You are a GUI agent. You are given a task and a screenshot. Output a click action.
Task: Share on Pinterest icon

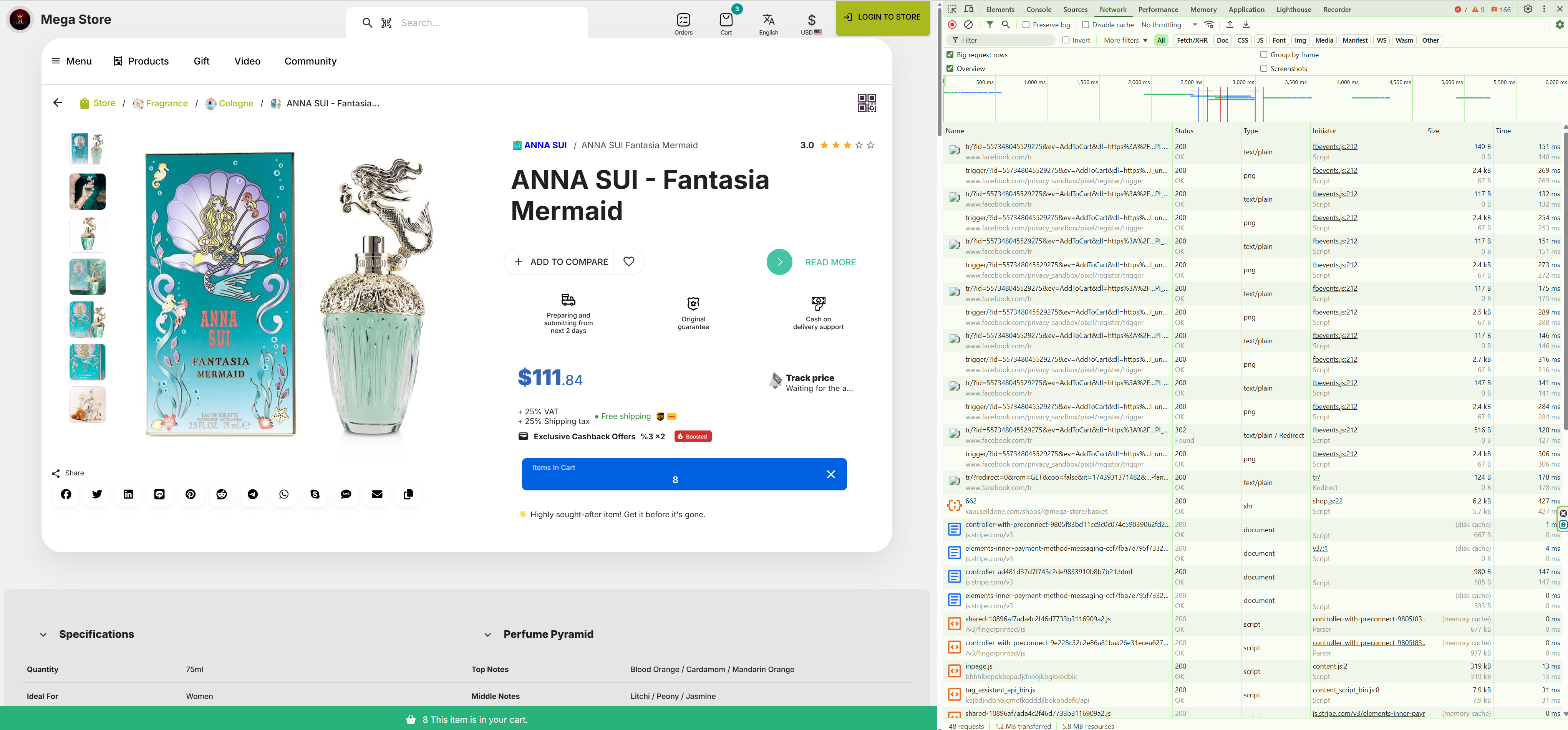point(191,494)
